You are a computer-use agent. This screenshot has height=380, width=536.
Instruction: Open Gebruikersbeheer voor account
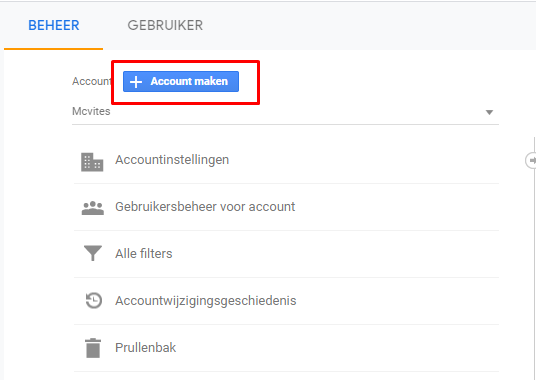pos(205,207)
